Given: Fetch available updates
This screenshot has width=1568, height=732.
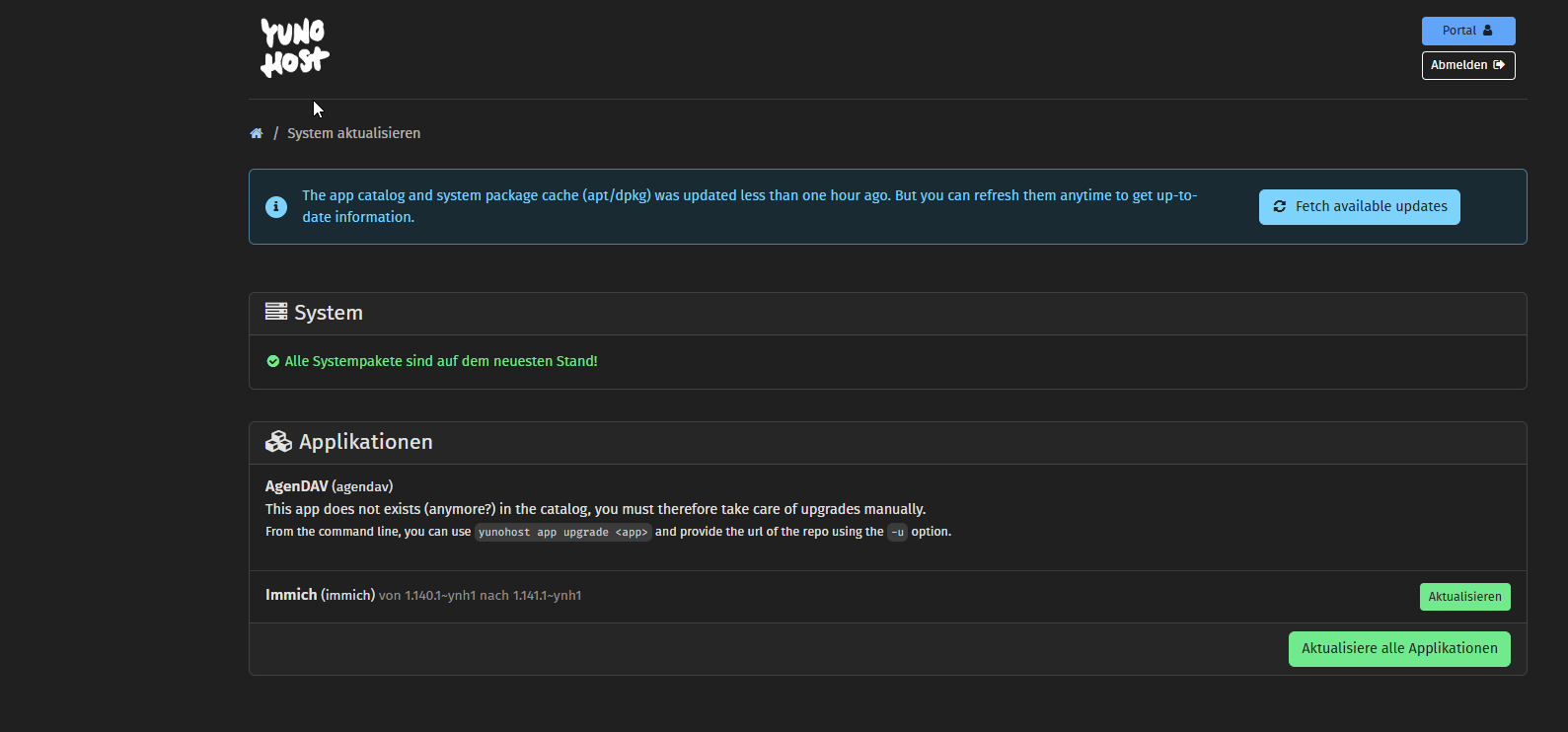Looking at the screenshot, I should tap(1360, 207).
